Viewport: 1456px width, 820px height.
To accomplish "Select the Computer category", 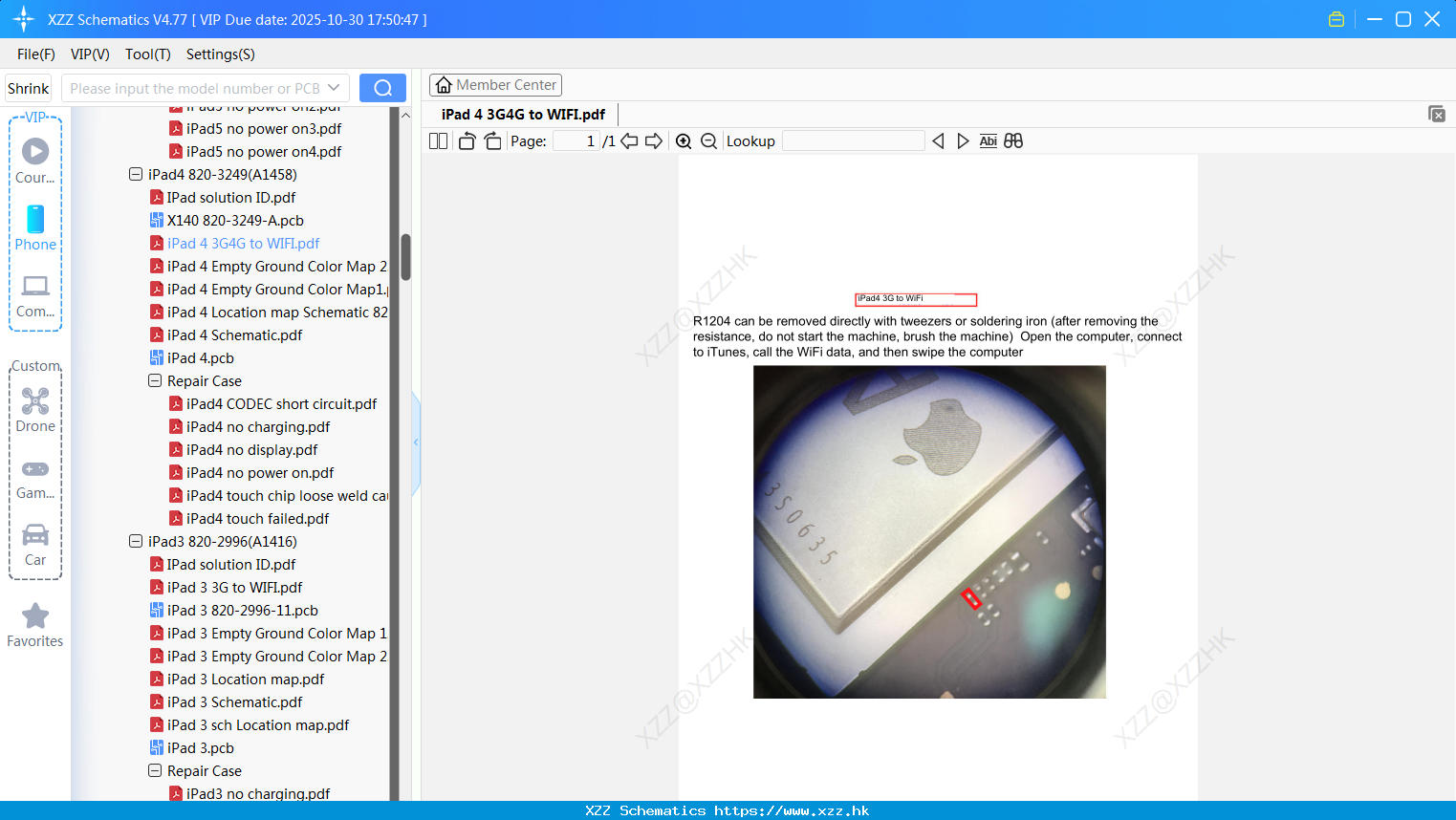I will (35, 295).
